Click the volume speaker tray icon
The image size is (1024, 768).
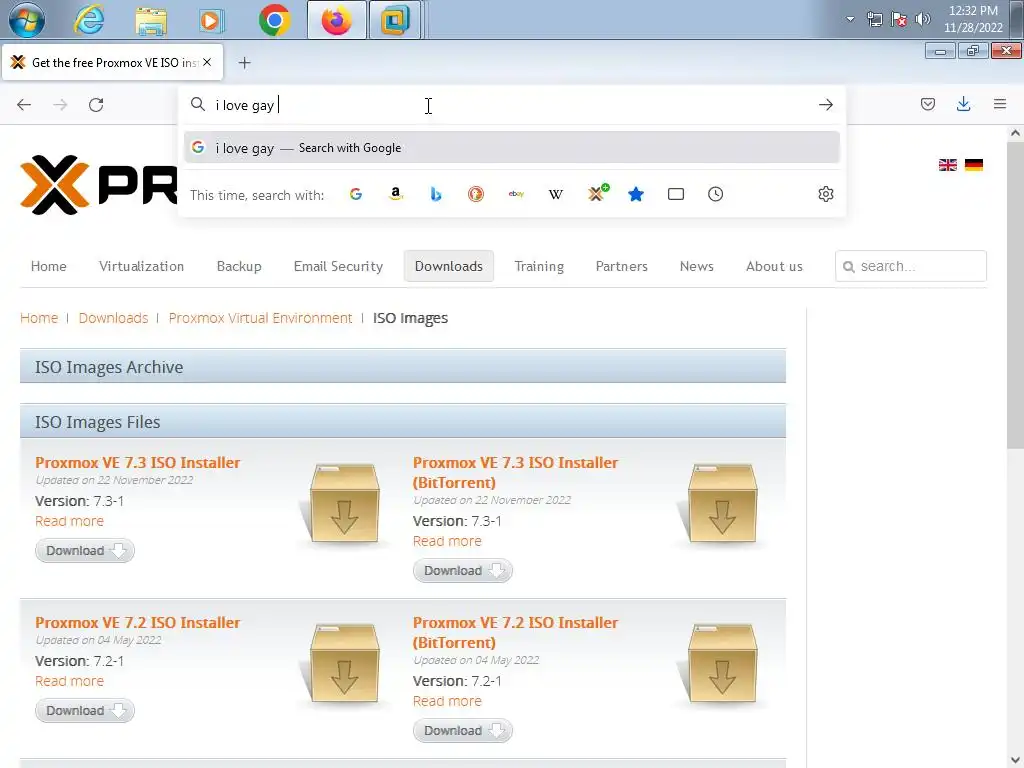(x=923, y=19)
